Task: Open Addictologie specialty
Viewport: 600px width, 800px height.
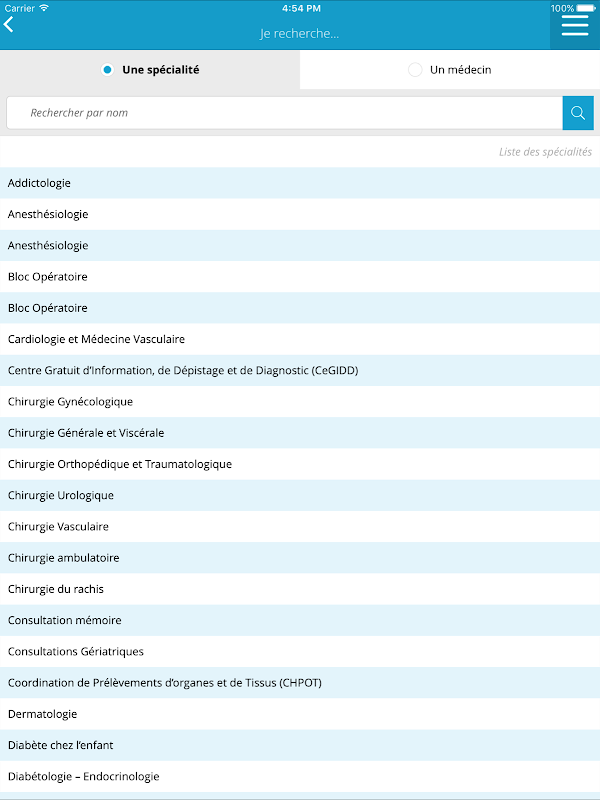Action: (300, 183)
